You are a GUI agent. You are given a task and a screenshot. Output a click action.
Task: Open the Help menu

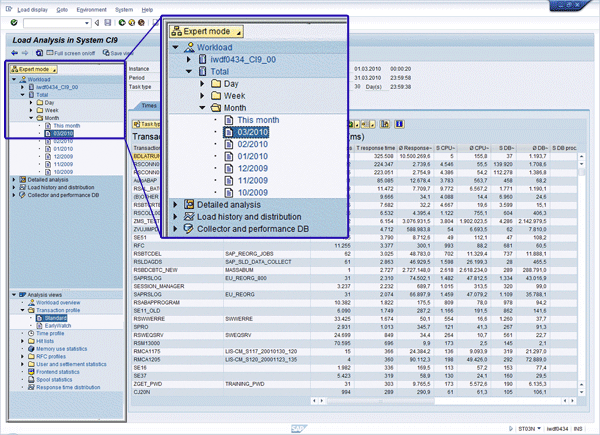(x=147, y=10)
